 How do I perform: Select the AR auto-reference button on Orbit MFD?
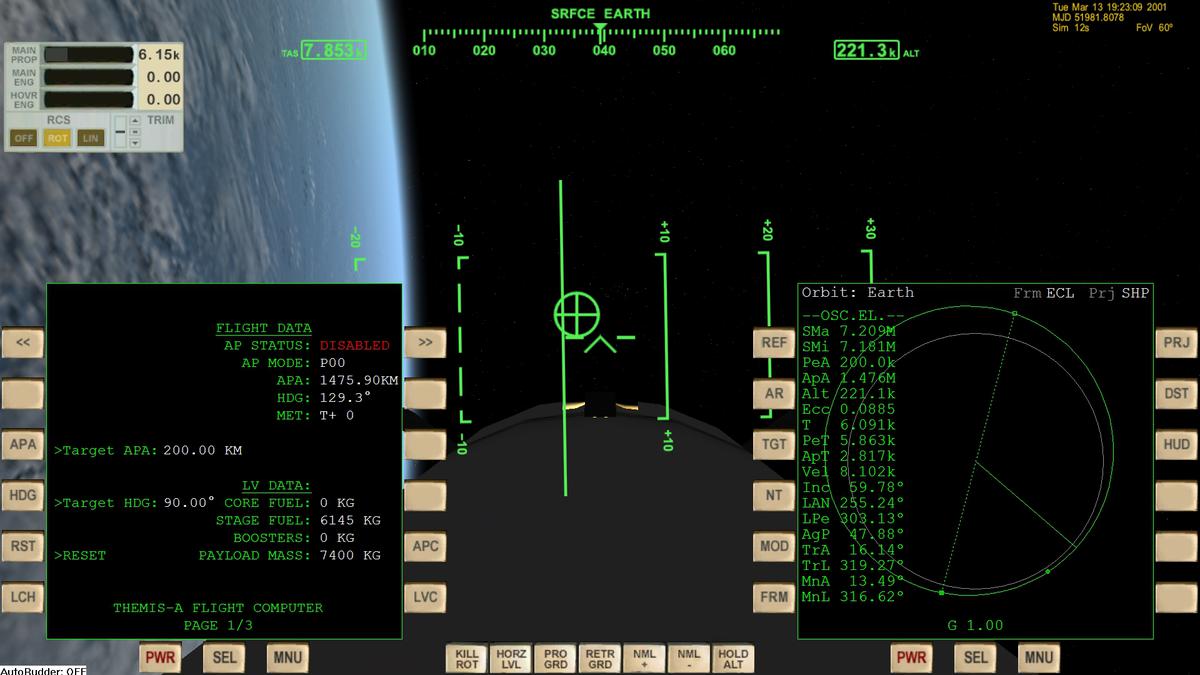tap(774, 393)
